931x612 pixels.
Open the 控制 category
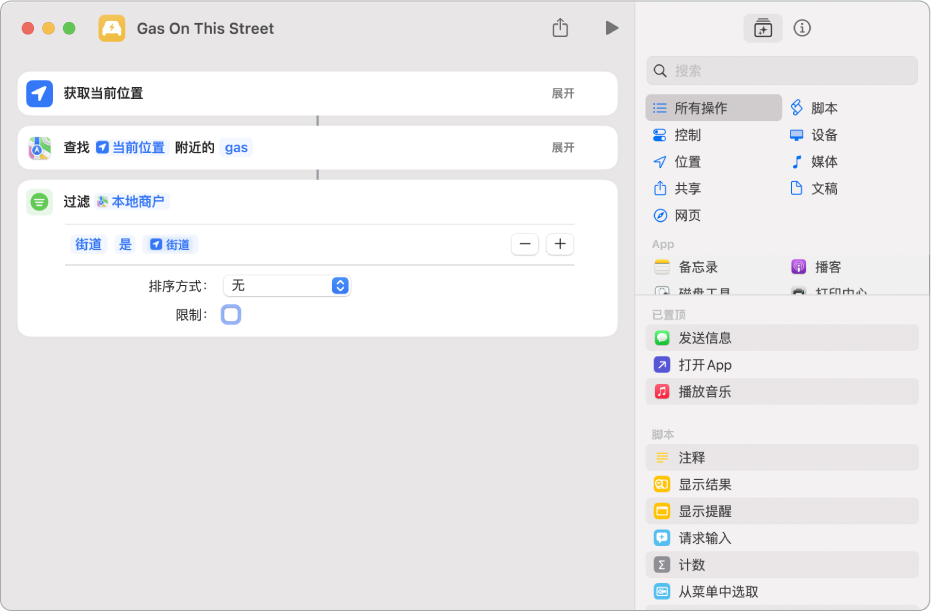[677, 135]
